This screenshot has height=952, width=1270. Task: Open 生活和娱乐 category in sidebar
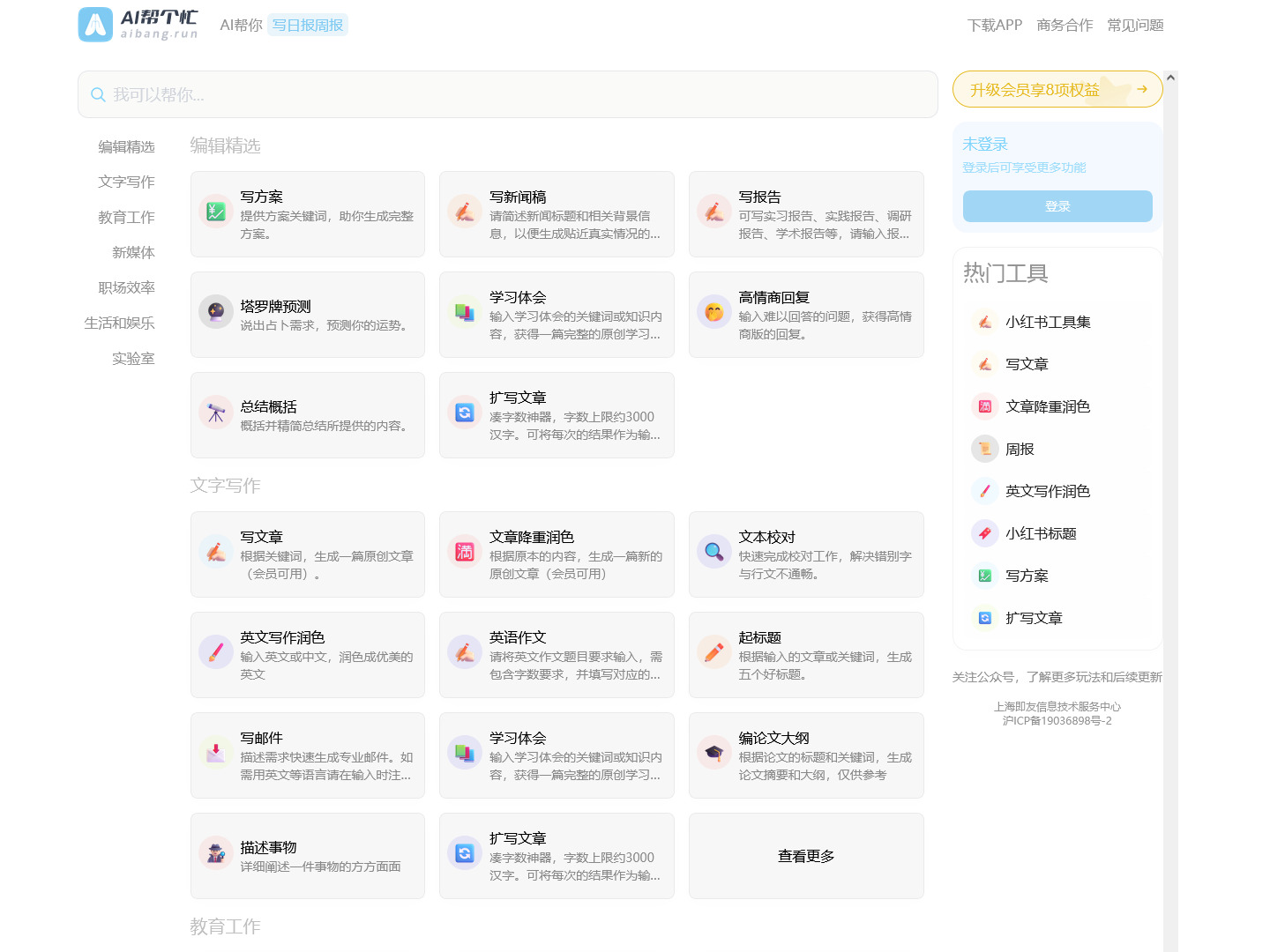click(x=119, y=323)
